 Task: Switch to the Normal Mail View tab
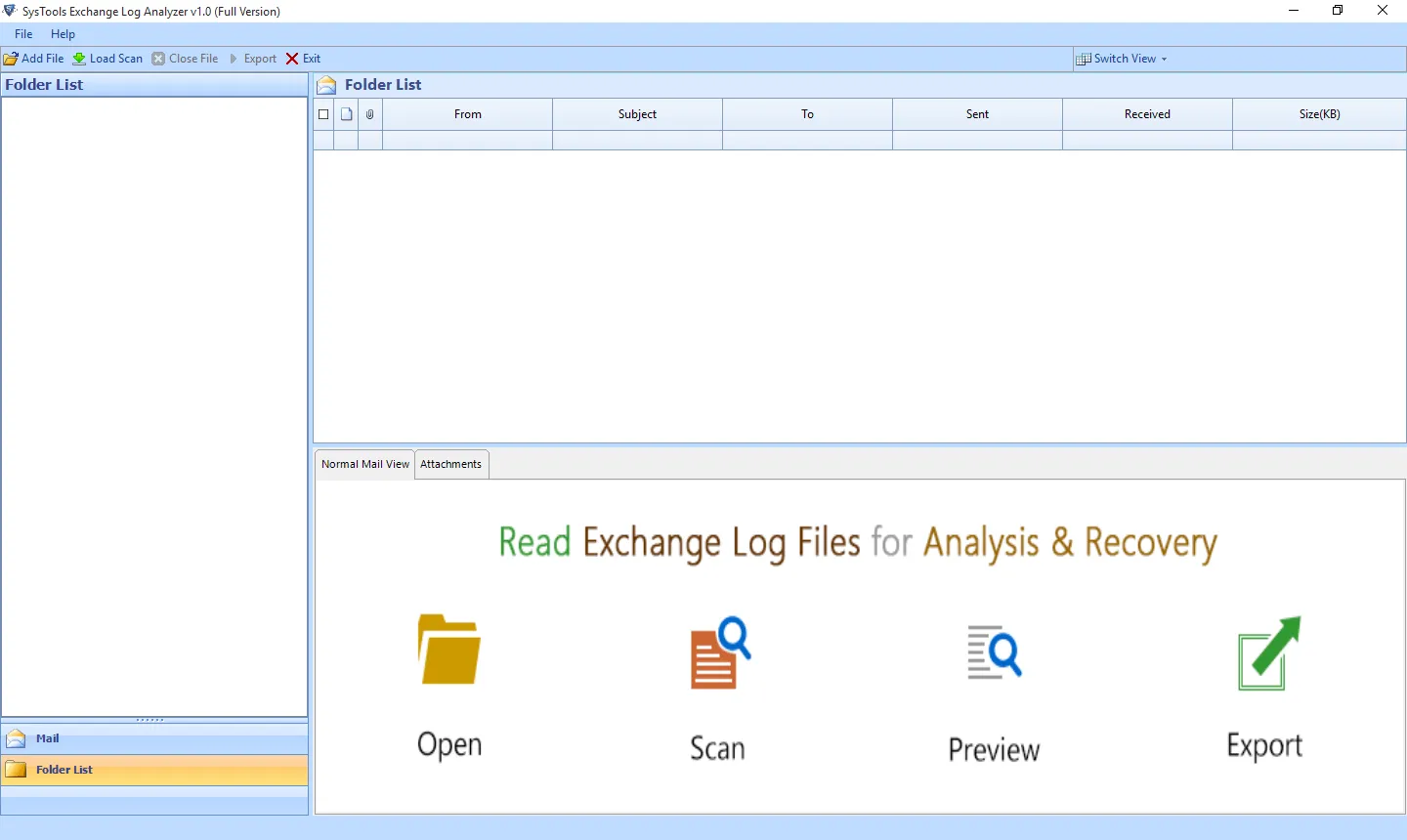(364, 464)
